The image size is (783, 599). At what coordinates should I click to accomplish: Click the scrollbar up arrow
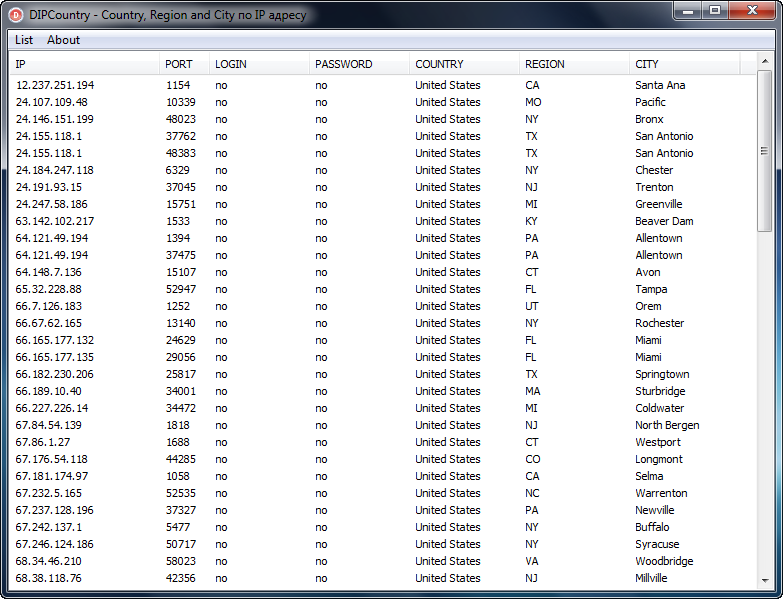point(765,61)
